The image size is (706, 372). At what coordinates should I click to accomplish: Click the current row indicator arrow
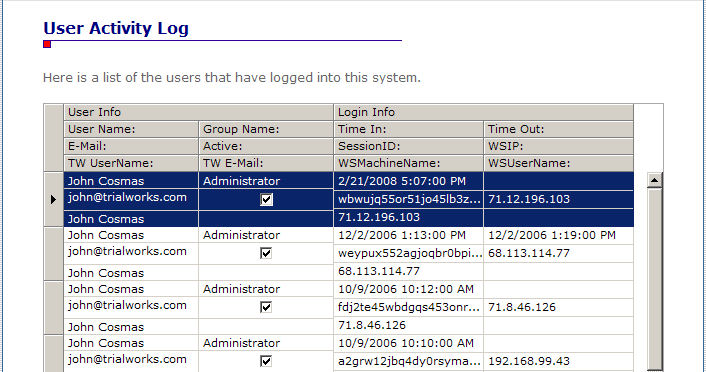(x=53, y=199)
